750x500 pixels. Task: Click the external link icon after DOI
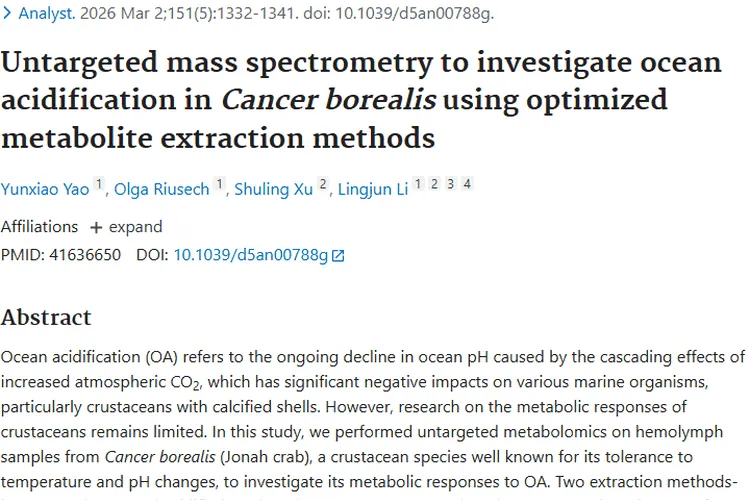click(338, 256)
